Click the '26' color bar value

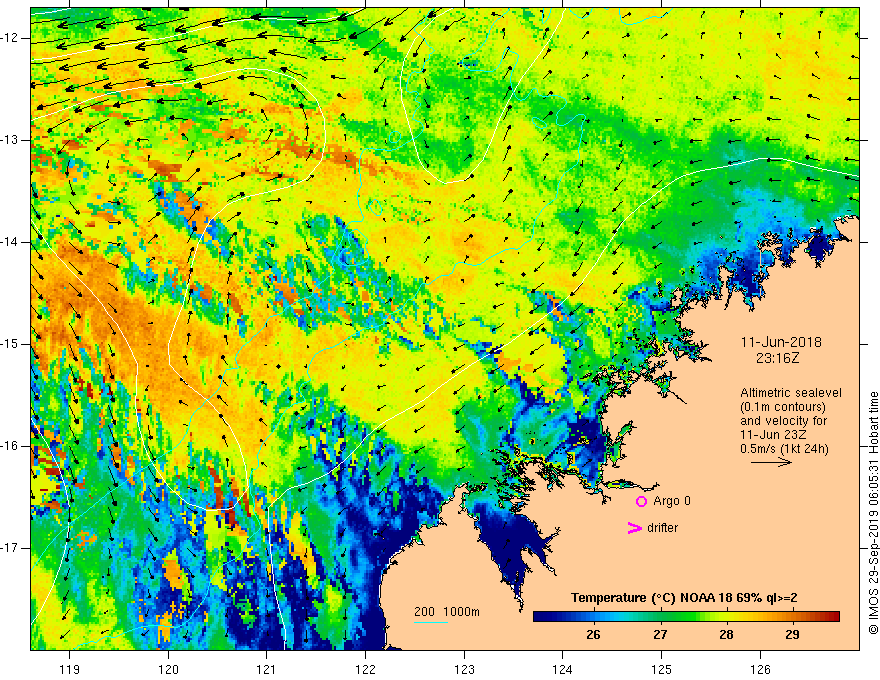point(593,635)
